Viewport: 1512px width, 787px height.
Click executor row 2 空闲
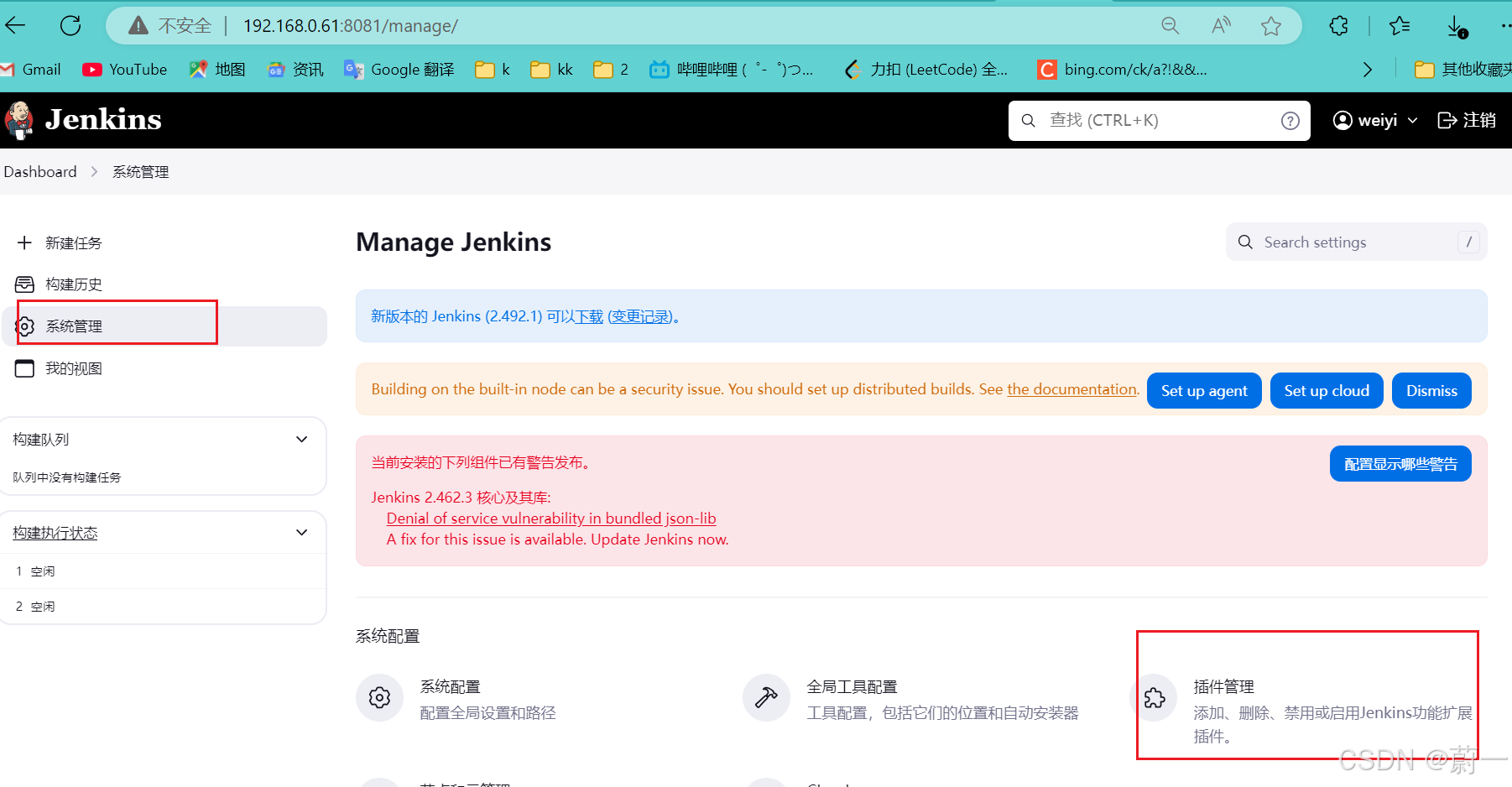pos(163,607)
